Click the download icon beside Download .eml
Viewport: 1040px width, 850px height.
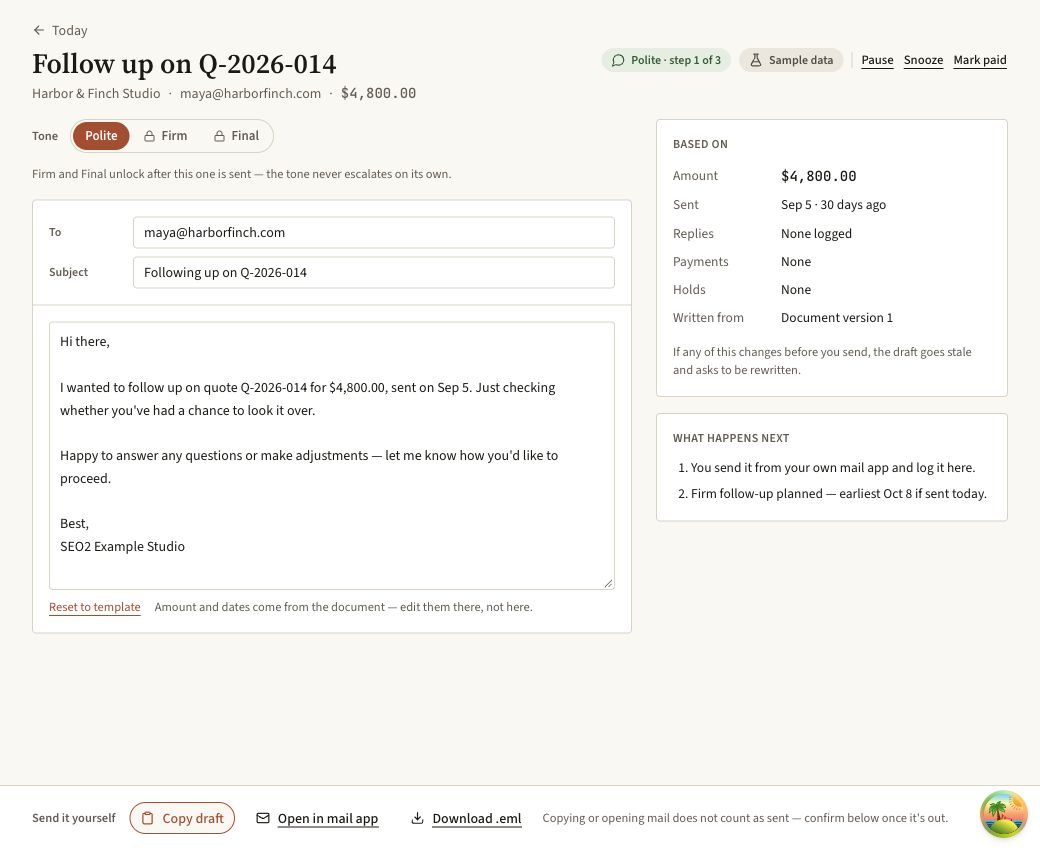click(417, 818)
